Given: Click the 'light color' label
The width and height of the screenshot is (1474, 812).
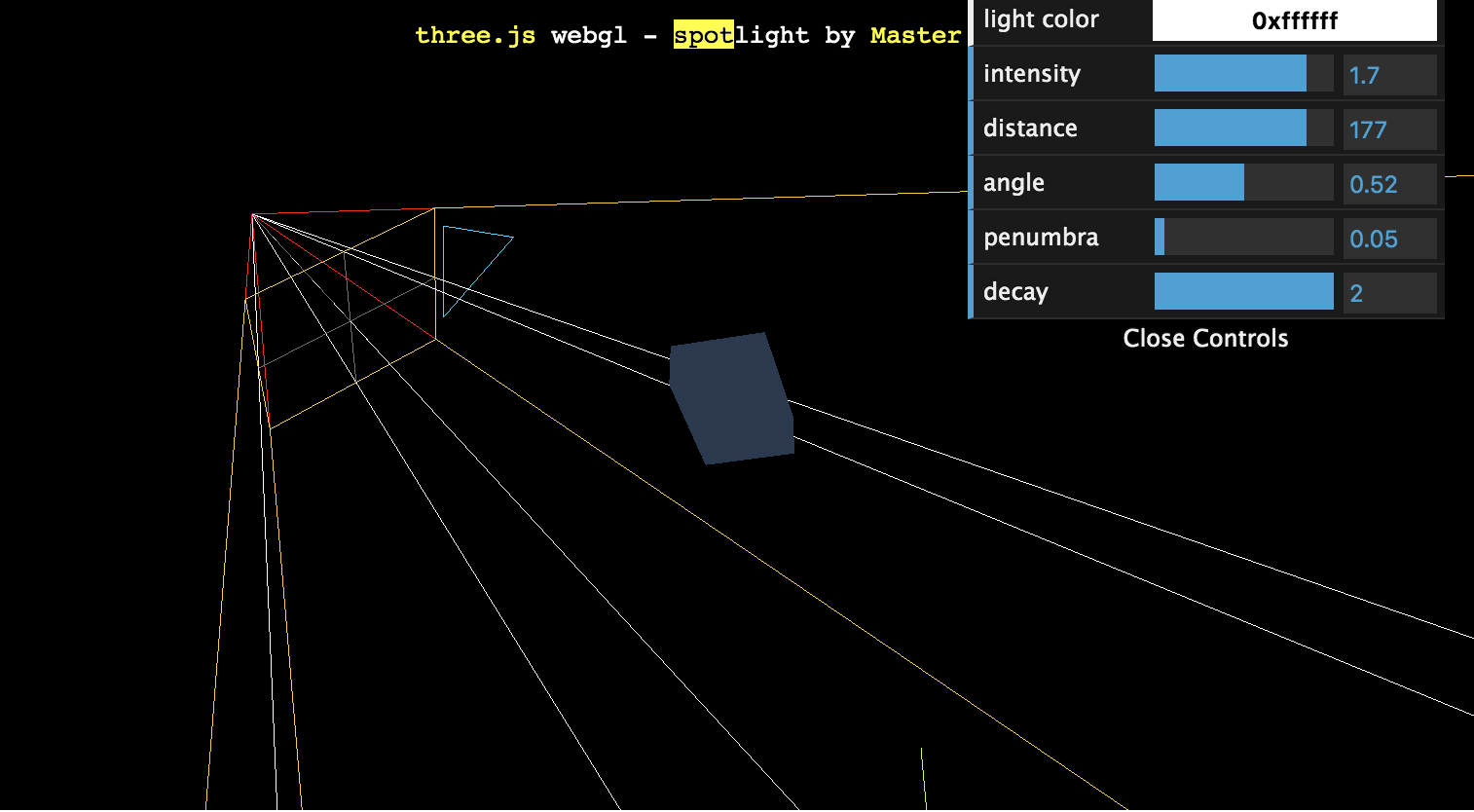Looking at the screenshot, I should point(1041,19).
